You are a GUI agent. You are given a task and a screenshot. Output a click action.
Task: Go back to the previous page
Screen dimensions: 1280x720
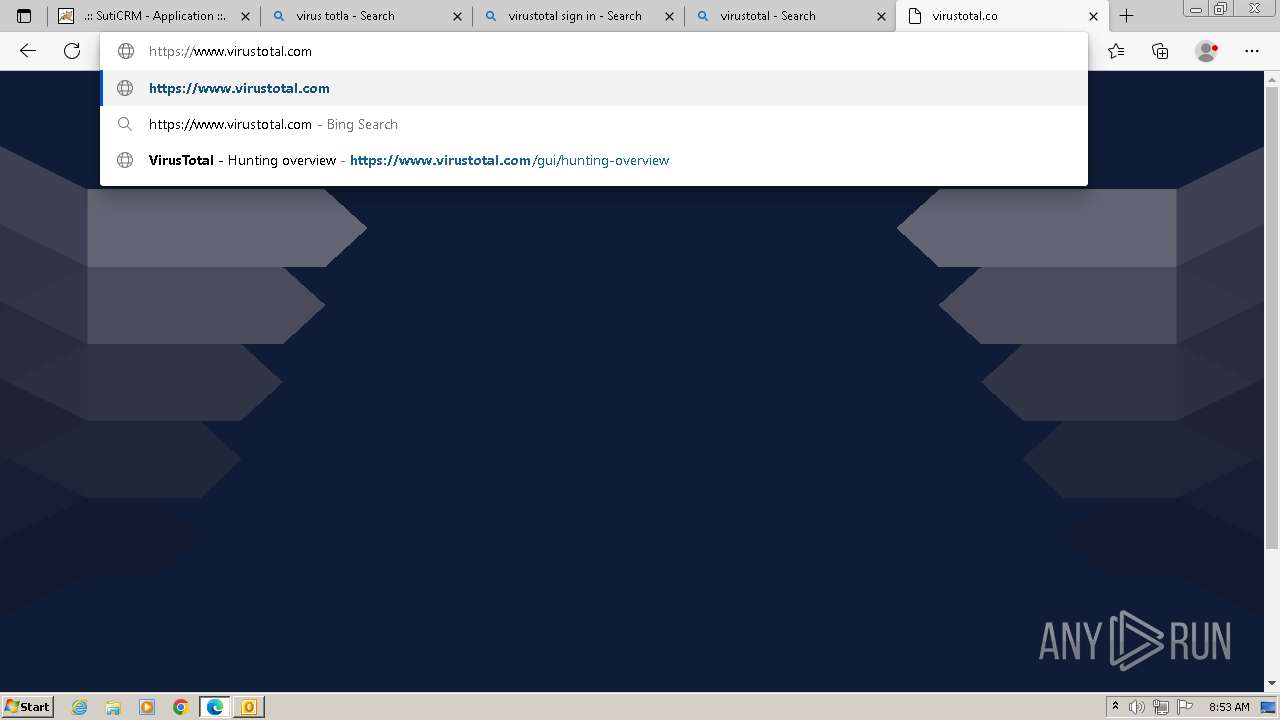28,51
